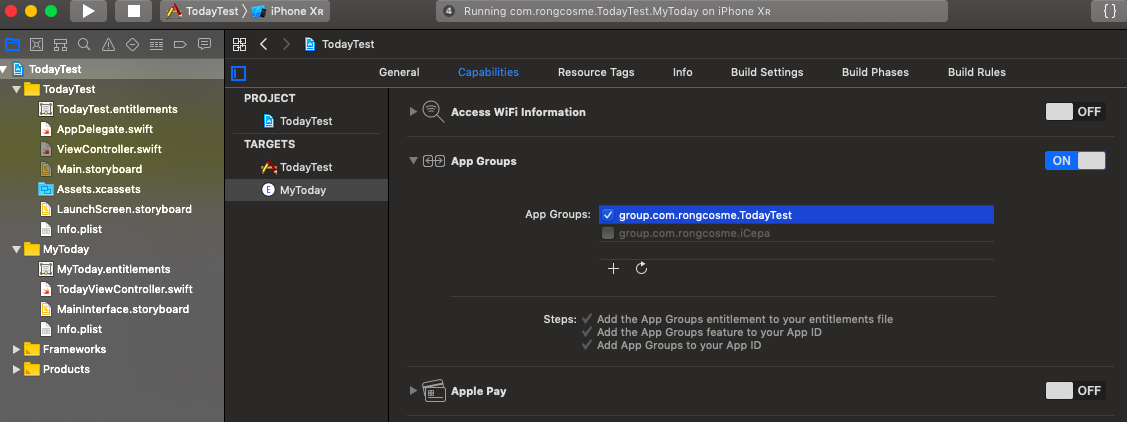Open the Find navigator search icon
Viewport: 1127px width, 422px height.
[x=84, y=44]
